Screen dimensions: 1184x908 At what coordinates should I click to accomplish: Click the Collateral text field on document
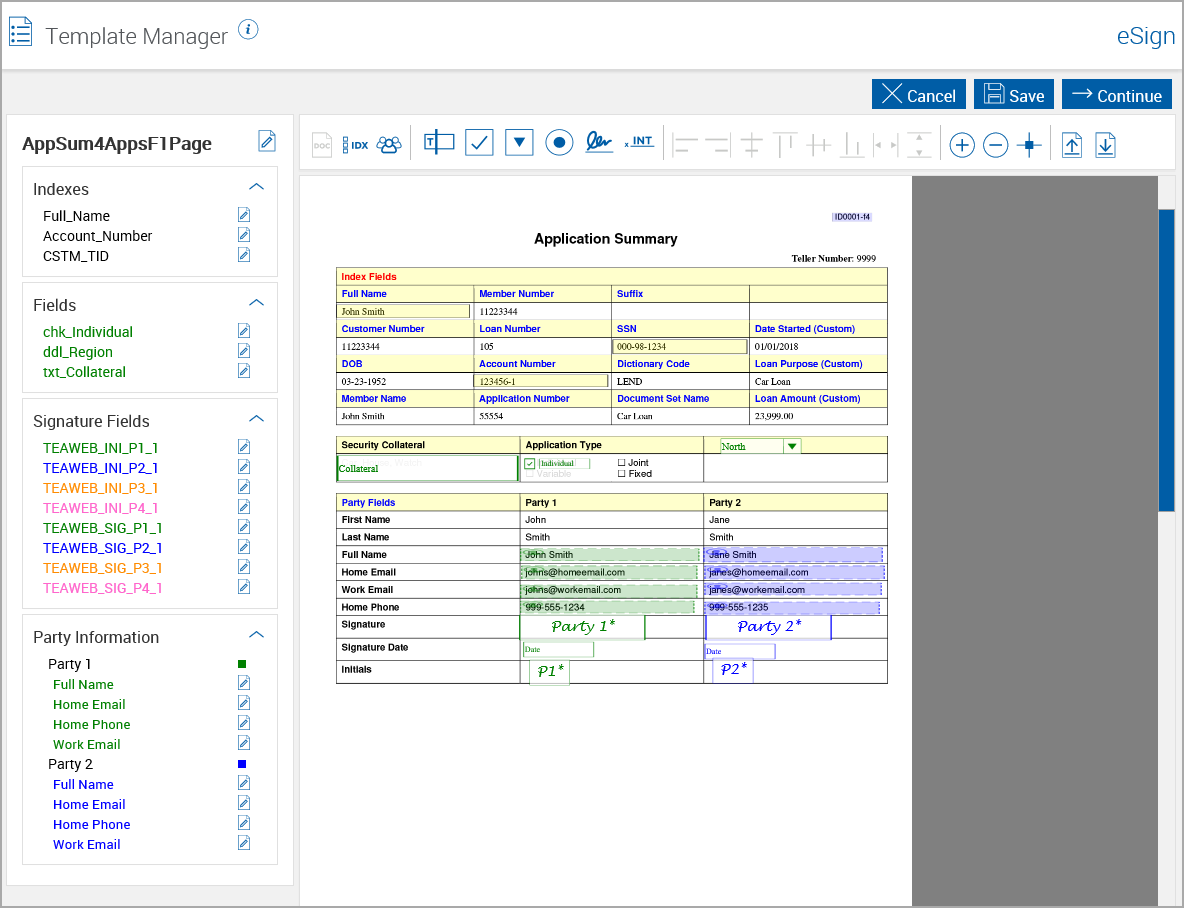coord(427,468)
